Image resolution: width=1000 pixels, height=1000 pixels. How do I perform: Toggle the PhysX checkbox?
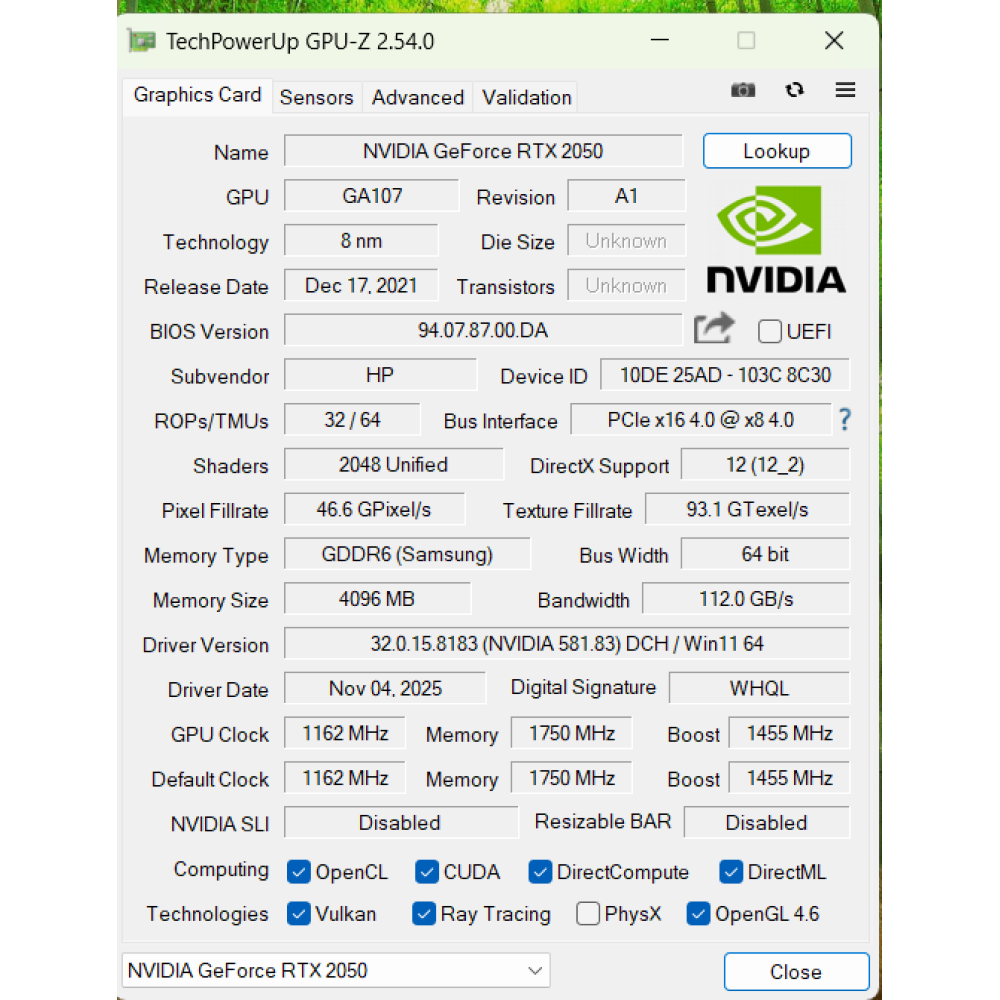point(587,914)
